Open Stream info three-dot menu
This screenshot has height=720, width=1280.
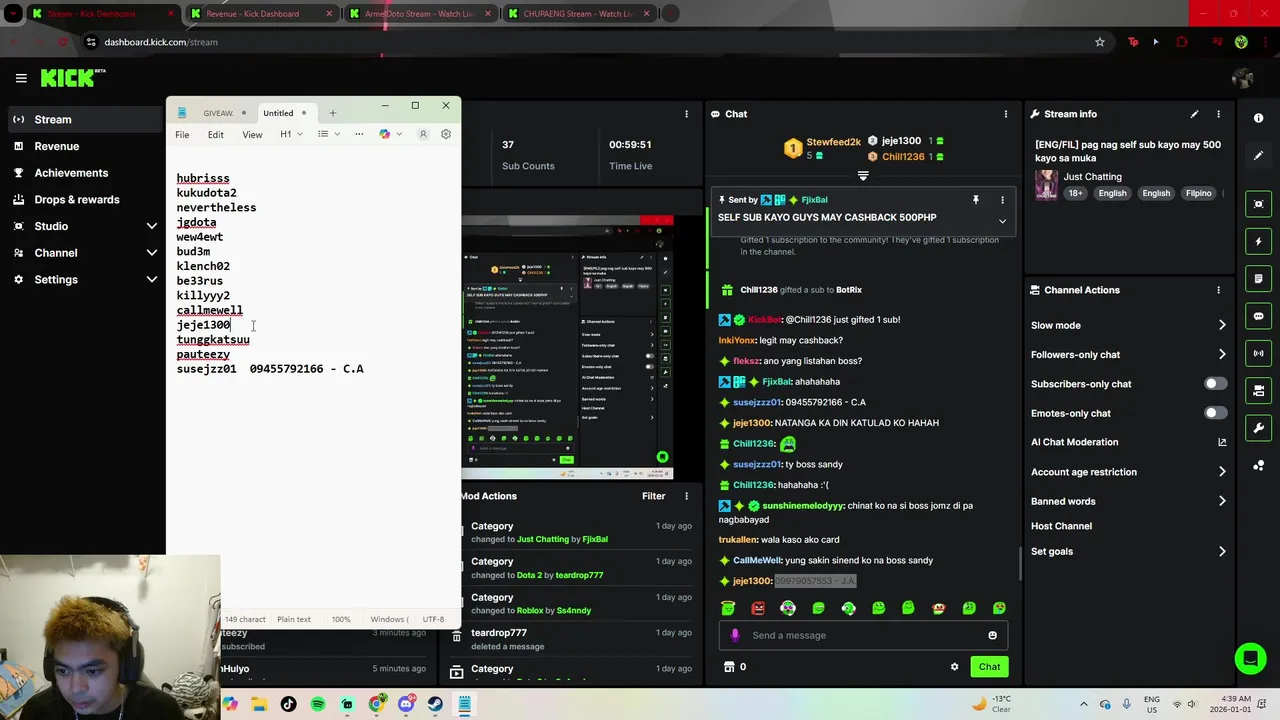1218,114
